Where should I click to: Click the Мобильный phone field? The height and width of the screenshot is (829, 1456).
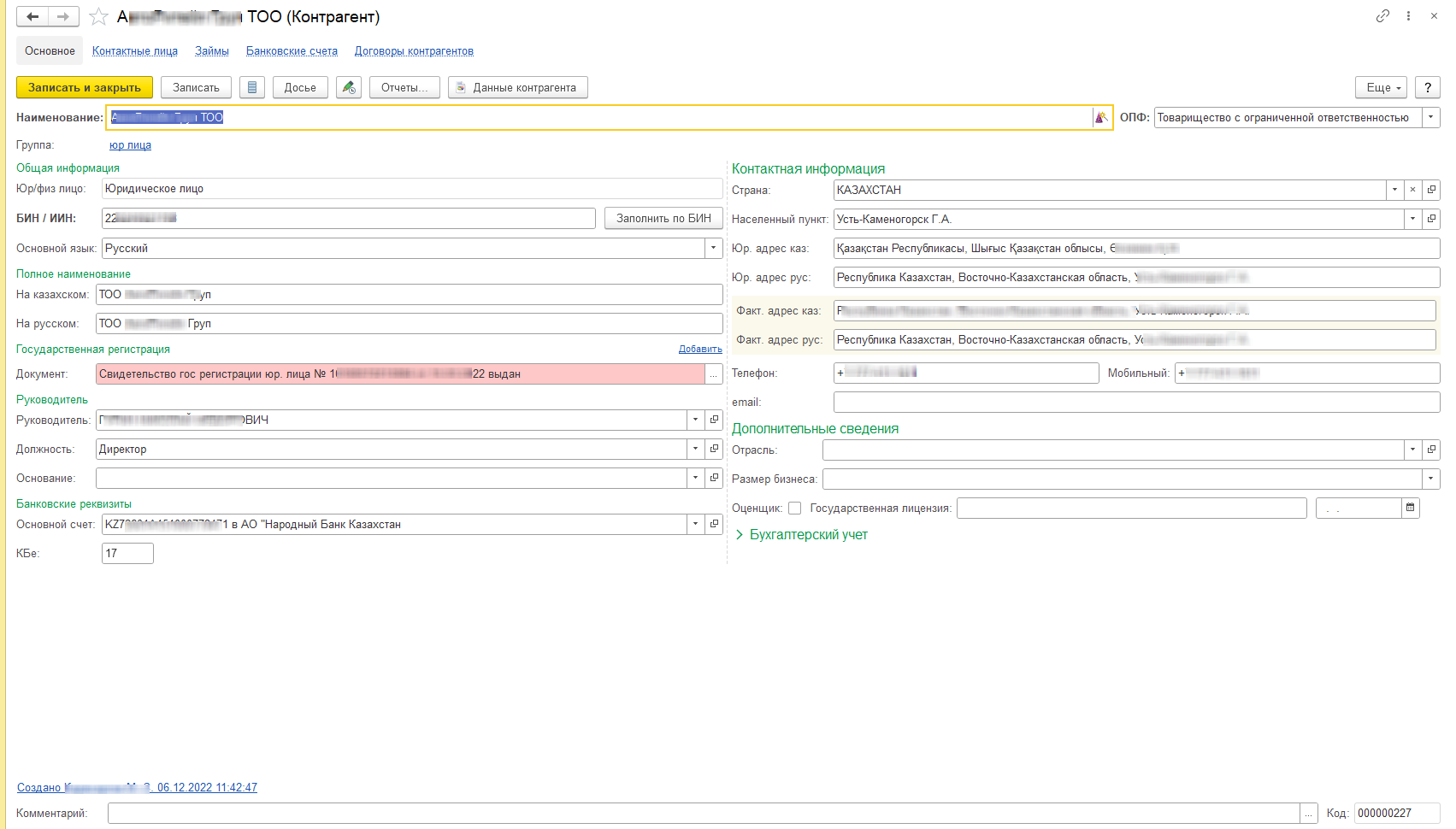click(x=1307, y=373)
